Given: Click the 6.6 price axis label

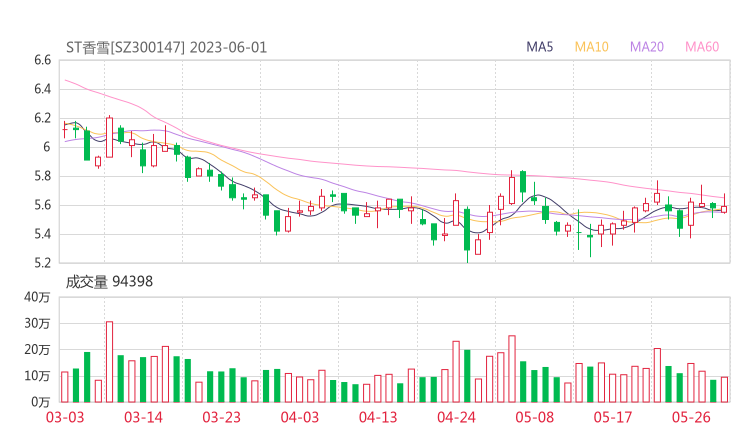Looking at the screenshot, I should 41,60.
